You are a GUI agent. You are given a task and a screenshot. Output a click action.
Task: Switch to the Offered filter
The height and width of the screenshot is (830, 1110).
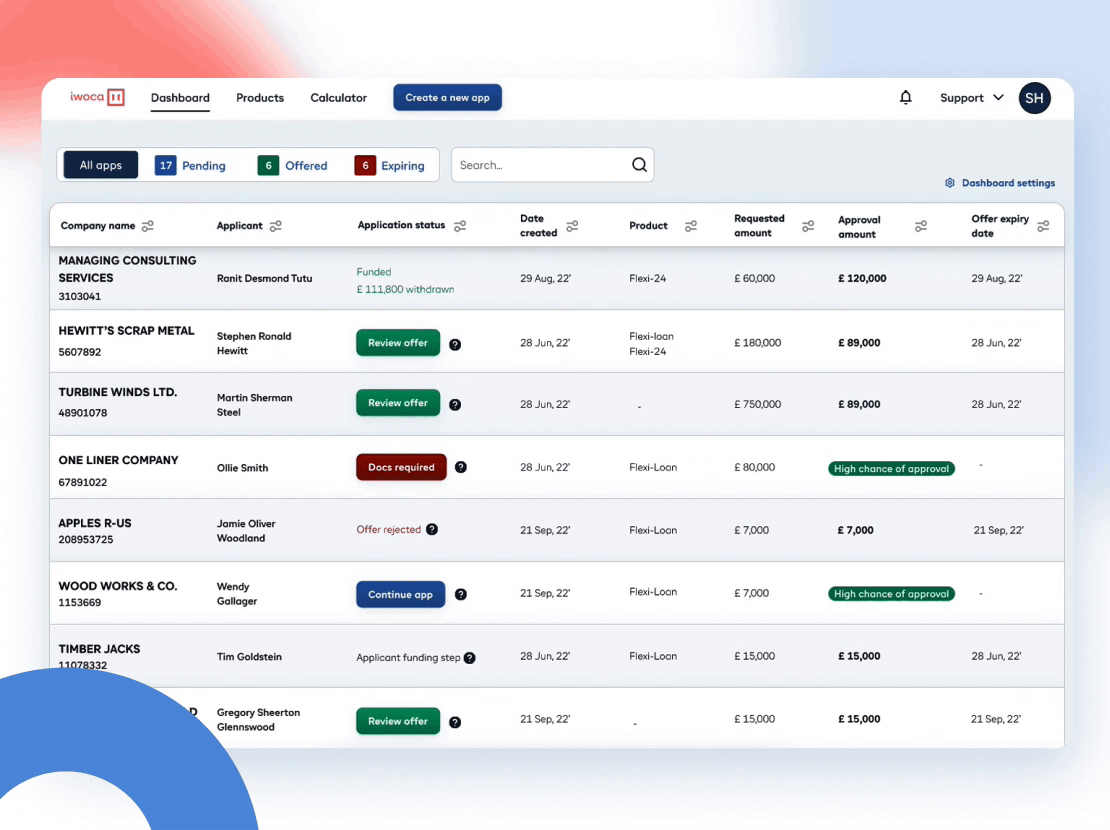(x=293, y=164)
